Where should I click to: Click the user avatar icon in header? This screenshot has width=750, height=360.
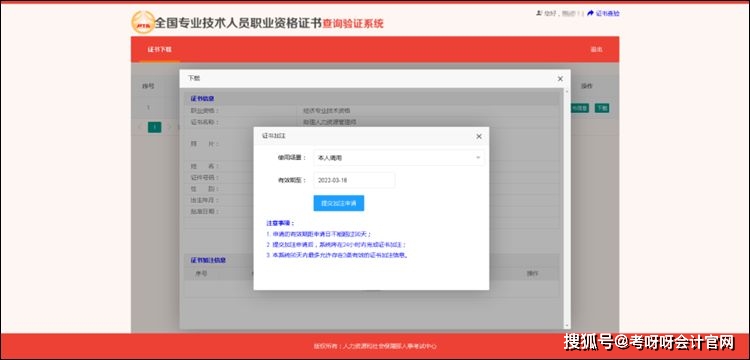pyautogui.click(x=540, y=13)
